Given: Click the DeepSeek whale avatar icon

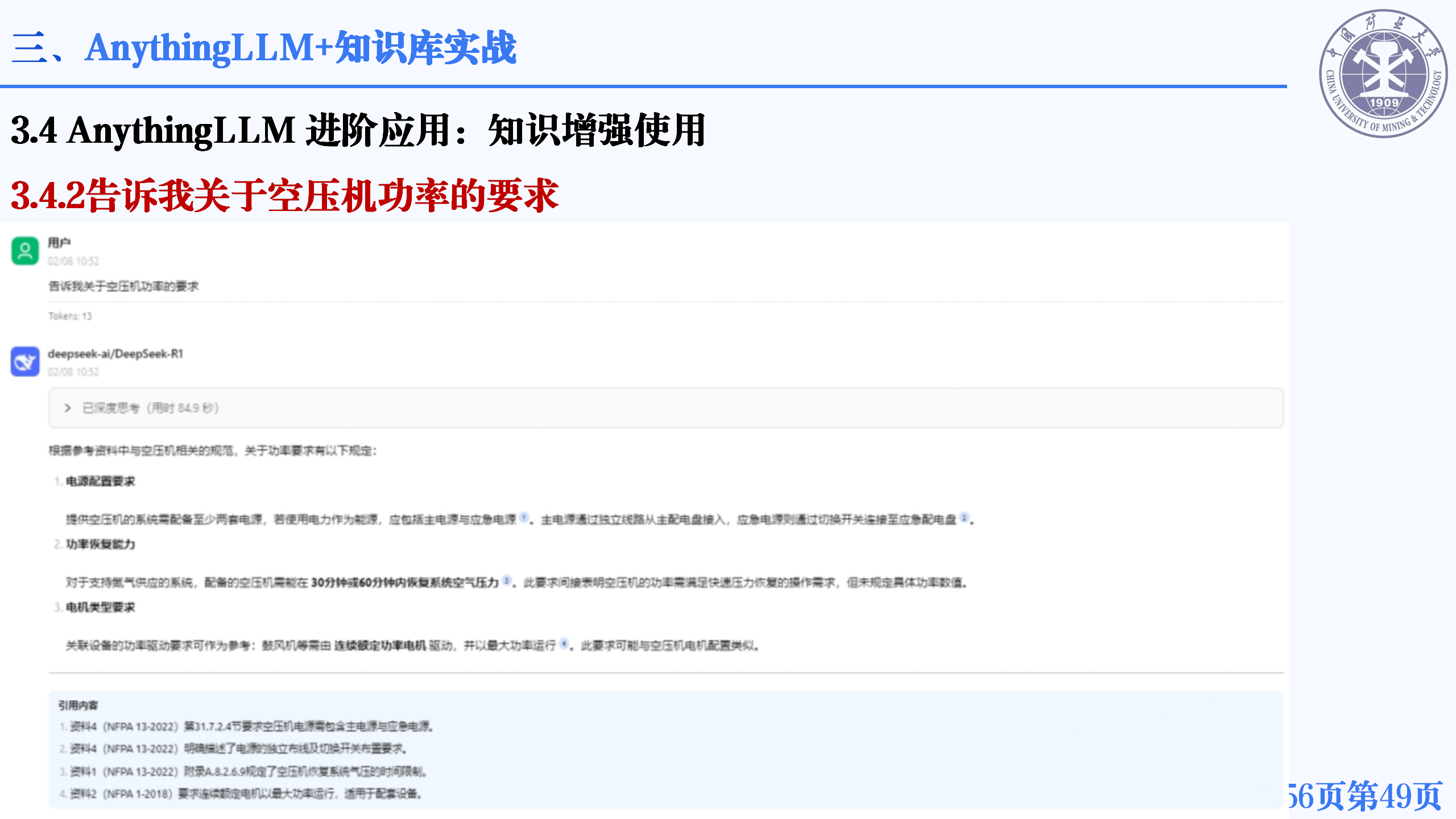Looking at the screenshot, I should pos(25,362).
